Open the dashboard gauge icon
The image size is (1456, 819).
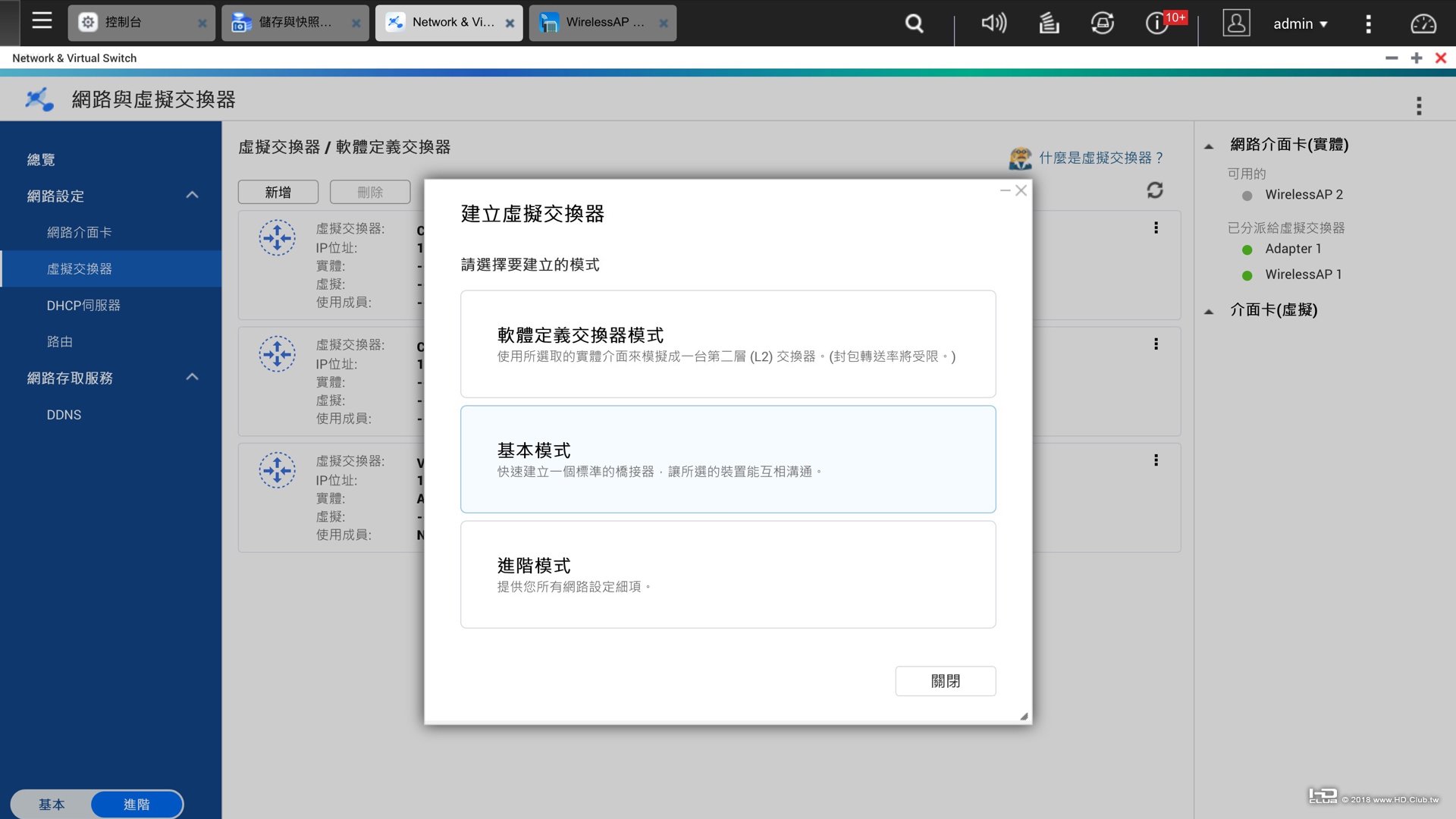tap(1423, 24)
